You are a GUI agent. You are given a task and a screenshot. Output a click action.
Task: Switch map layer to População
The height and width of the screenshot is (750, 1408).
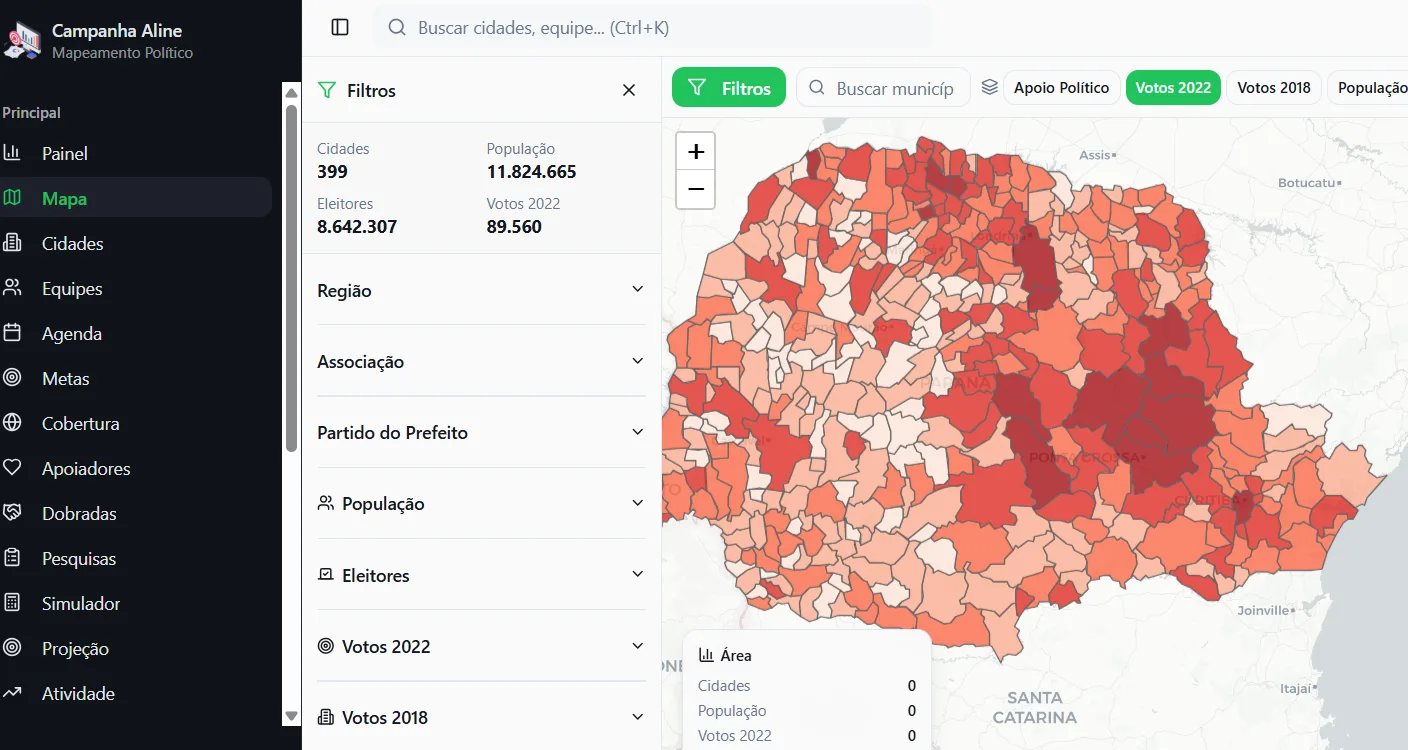click(1368, 88)
